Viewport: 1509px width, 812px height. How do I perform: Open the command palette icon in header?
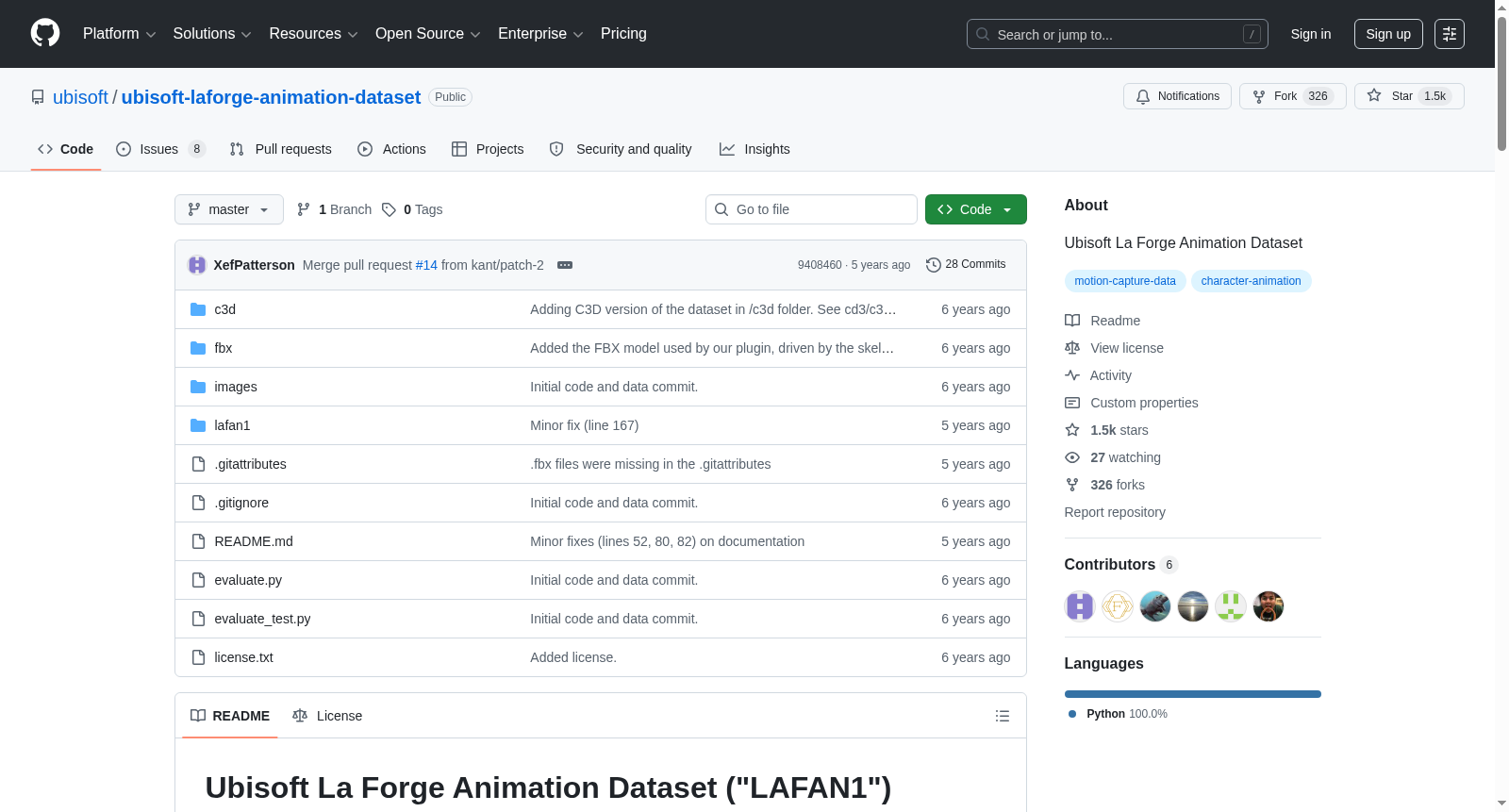coord(1450,34)
